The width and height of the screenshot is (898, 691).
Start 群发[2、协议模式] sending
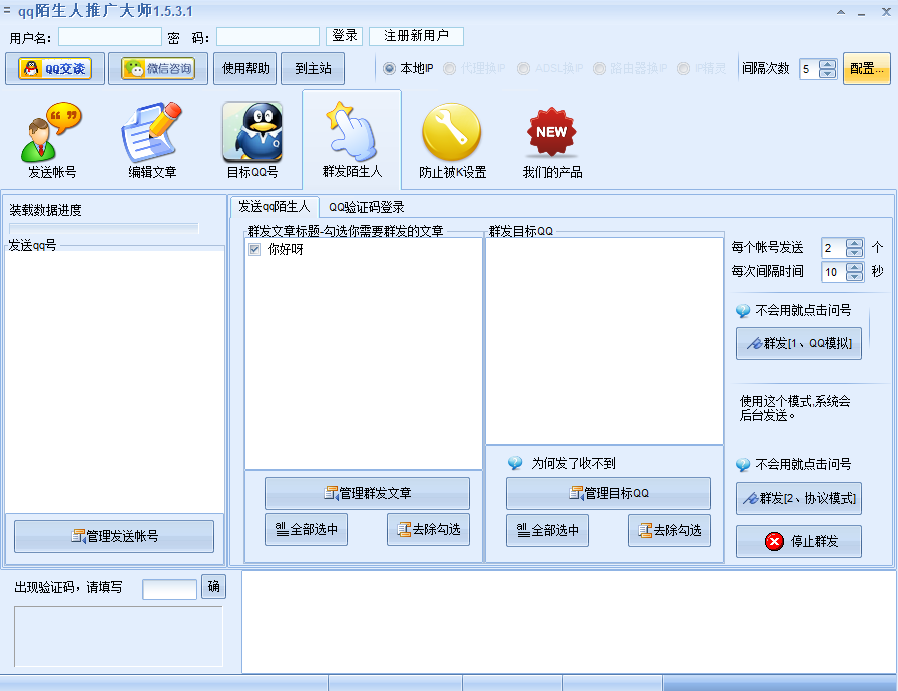pyautogui.click(x=799, y=499)
